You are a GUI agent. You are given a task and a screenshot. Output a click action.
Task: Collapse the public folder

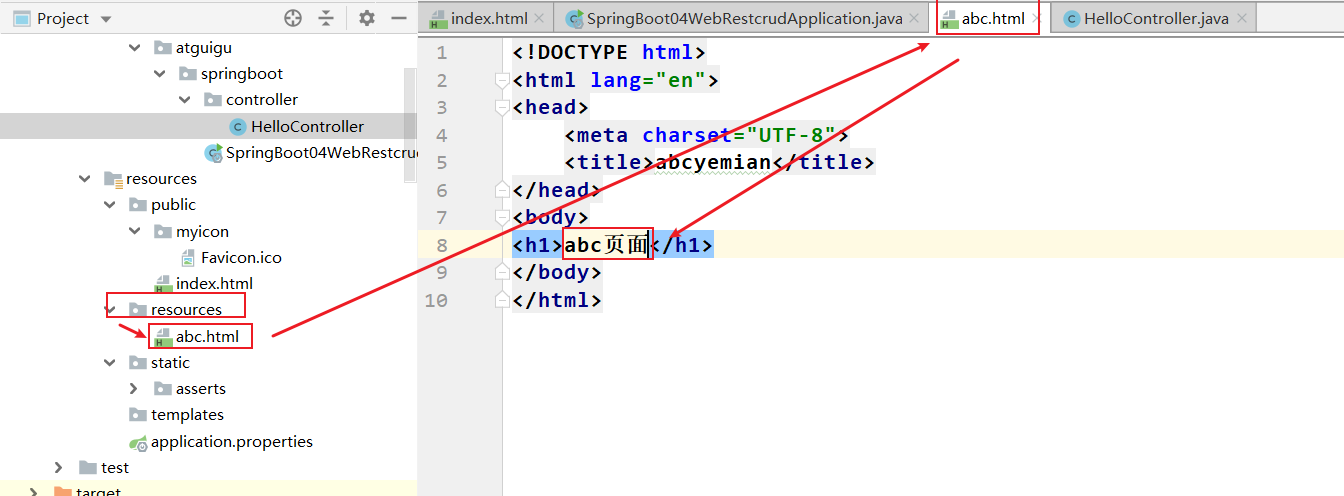pos(110,204)
